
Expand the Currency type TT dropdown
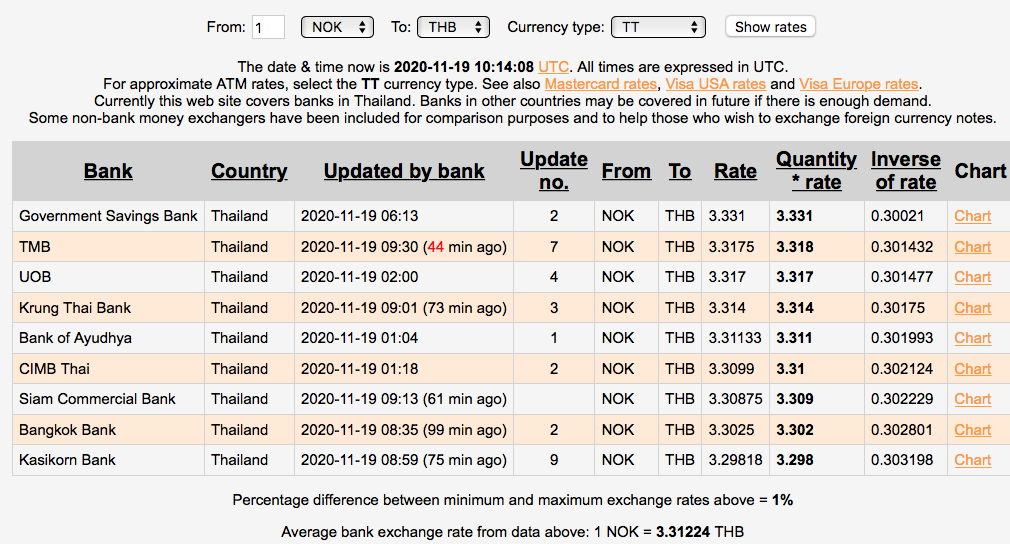(x=658, y=27)
